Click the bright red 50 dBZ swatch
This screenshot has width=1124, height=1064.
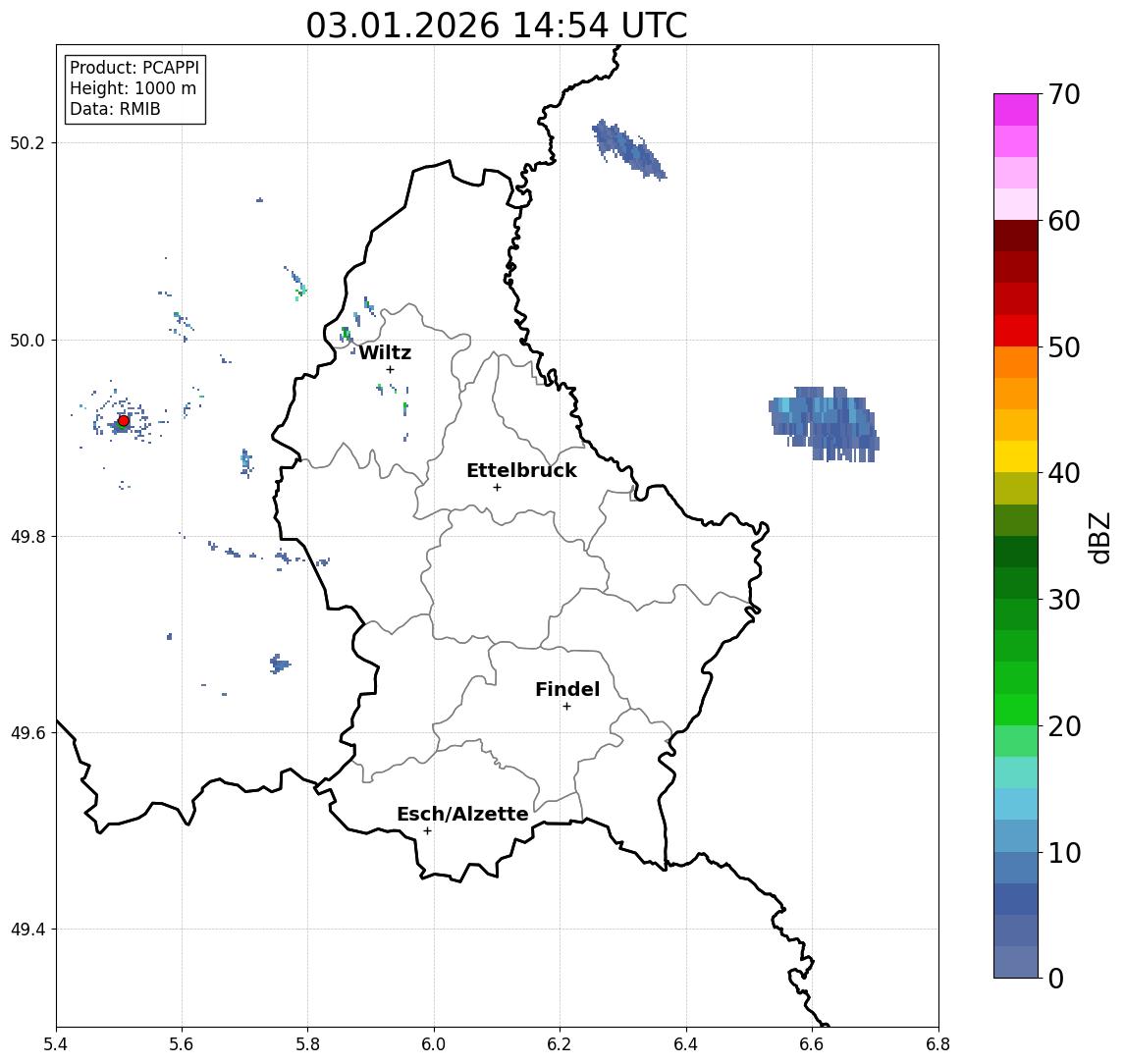tap(1016, 331)
